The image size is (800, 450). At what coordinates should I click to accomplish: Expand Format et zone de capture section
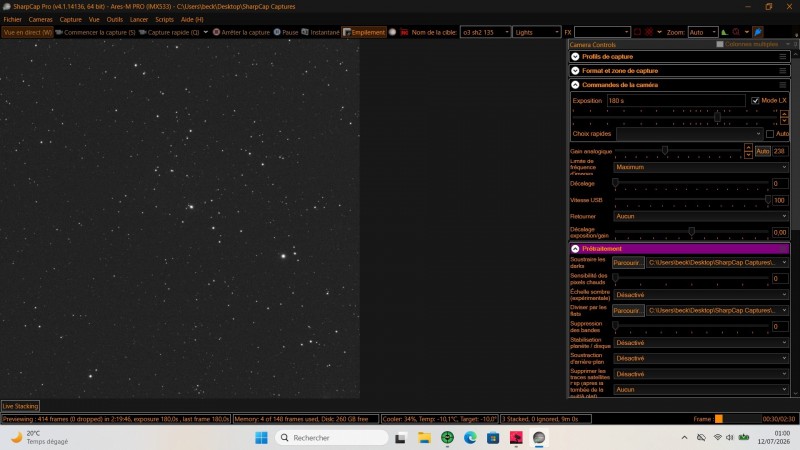click(576, 71)
